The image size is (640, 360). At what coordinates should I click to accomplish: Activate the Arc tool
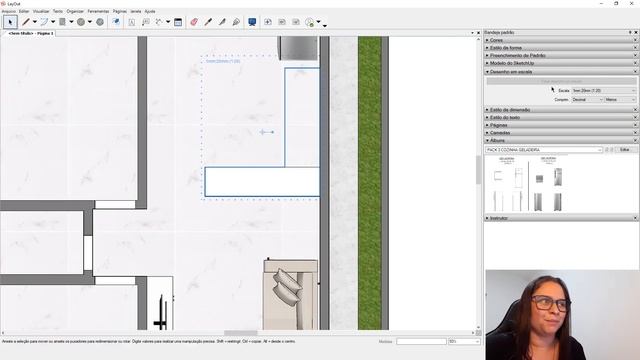(44, 22)
